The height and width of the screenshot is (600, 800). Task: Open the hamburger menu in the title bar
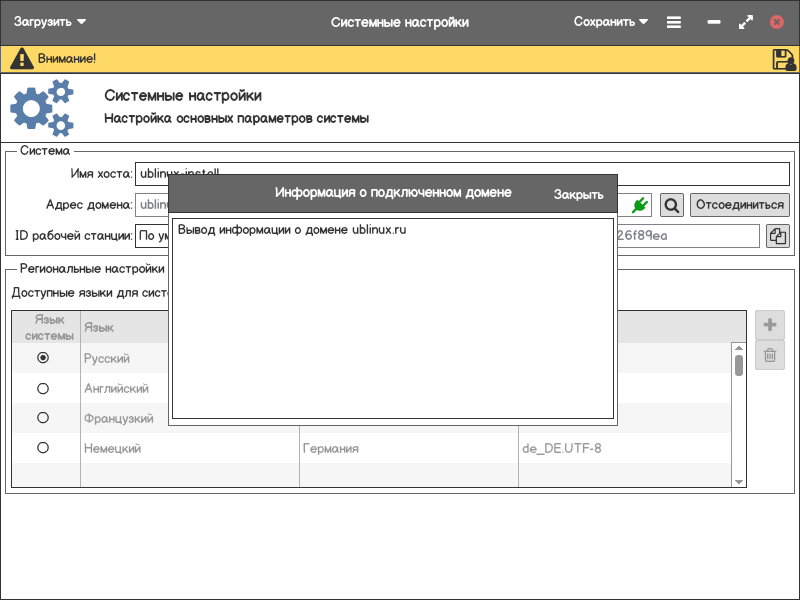(x=674, y=22)
